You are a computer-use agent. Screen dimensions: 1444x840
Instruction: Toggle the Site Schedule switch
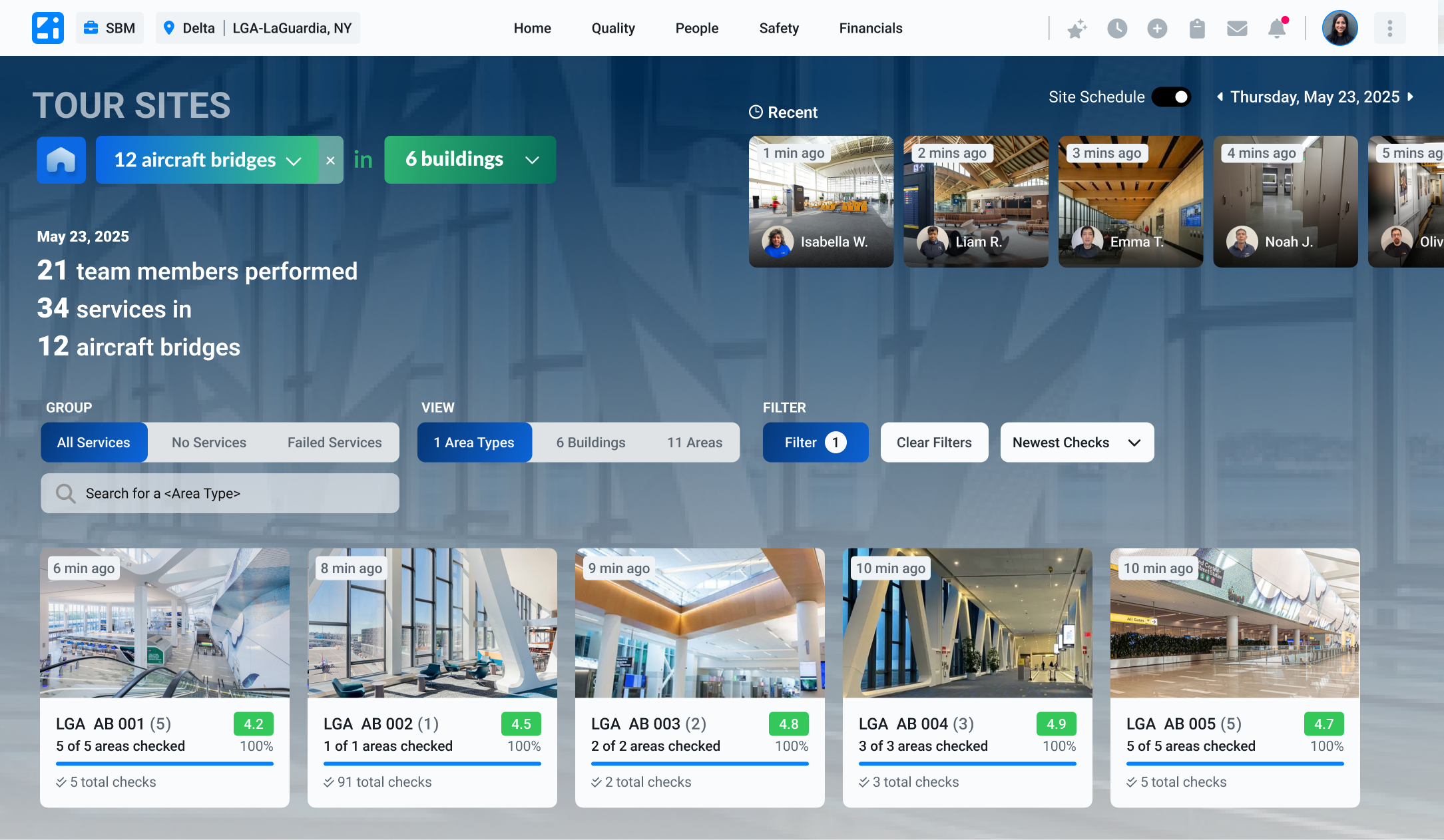tap(1172, 97)
